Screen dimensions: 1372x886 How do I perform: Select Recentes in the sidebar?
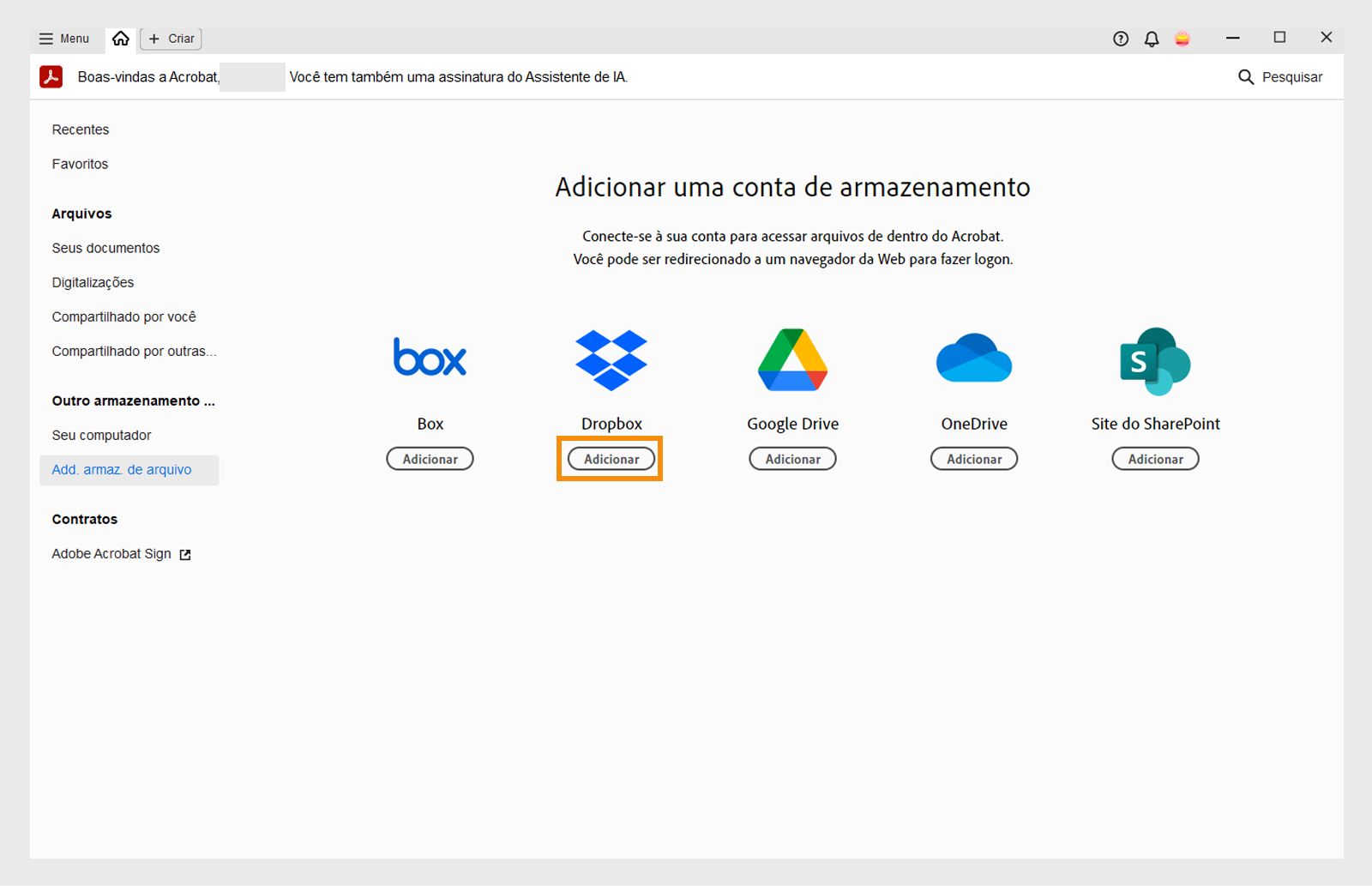(80, 129)
